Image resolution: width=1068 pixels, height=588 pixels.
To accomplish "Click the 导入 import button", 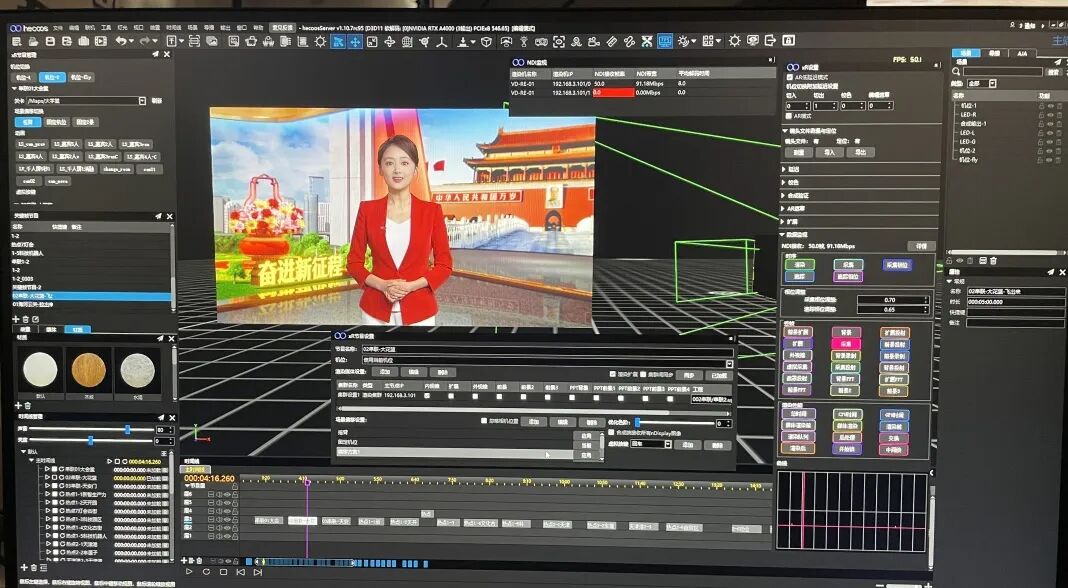I will tap(829, 153).
